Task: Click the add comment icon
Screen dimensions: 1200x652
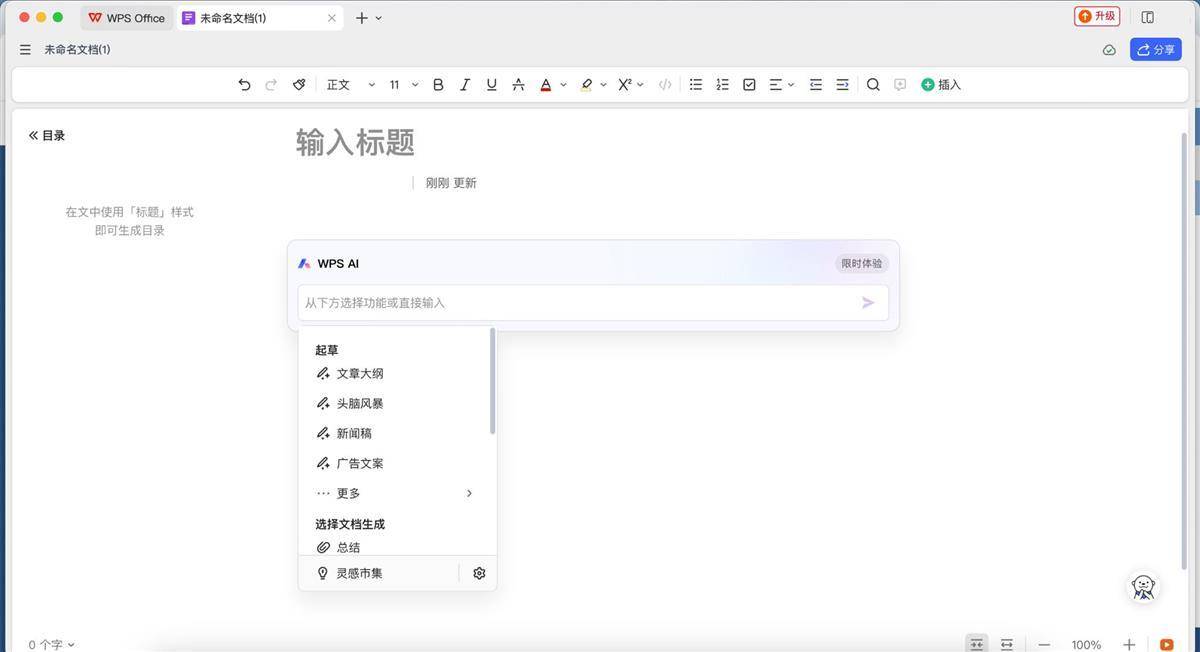Action: [x=900, y=85]
